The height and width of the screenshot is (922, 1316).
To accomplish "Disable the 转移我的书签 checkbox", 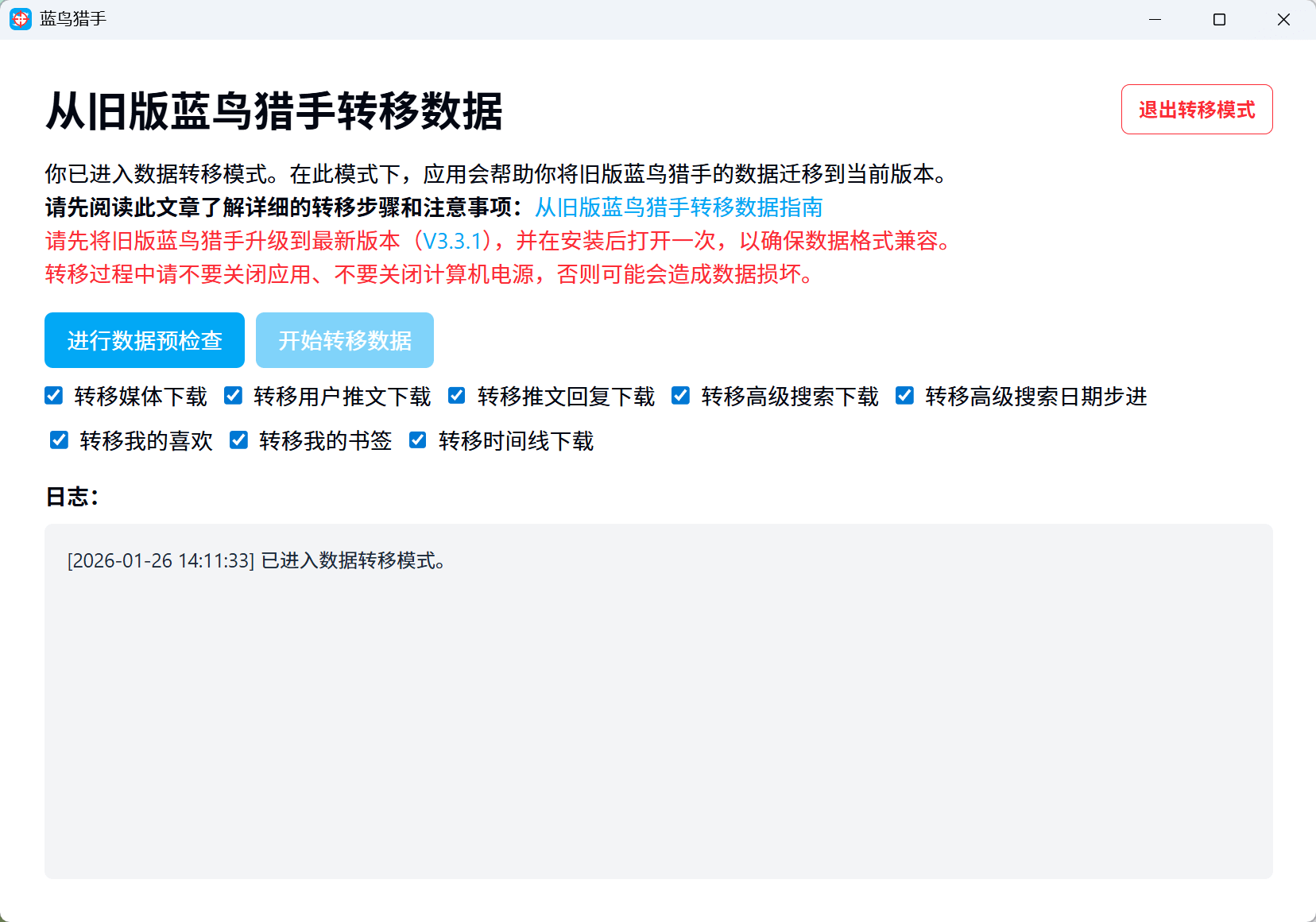I will (x=239, y=440).
